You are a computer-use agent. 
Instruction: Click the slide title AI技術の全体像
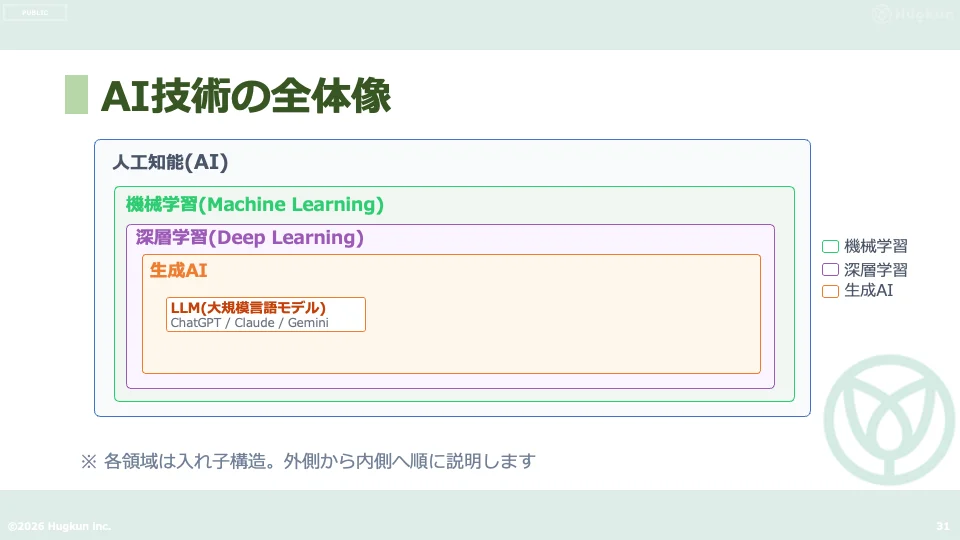246,96
